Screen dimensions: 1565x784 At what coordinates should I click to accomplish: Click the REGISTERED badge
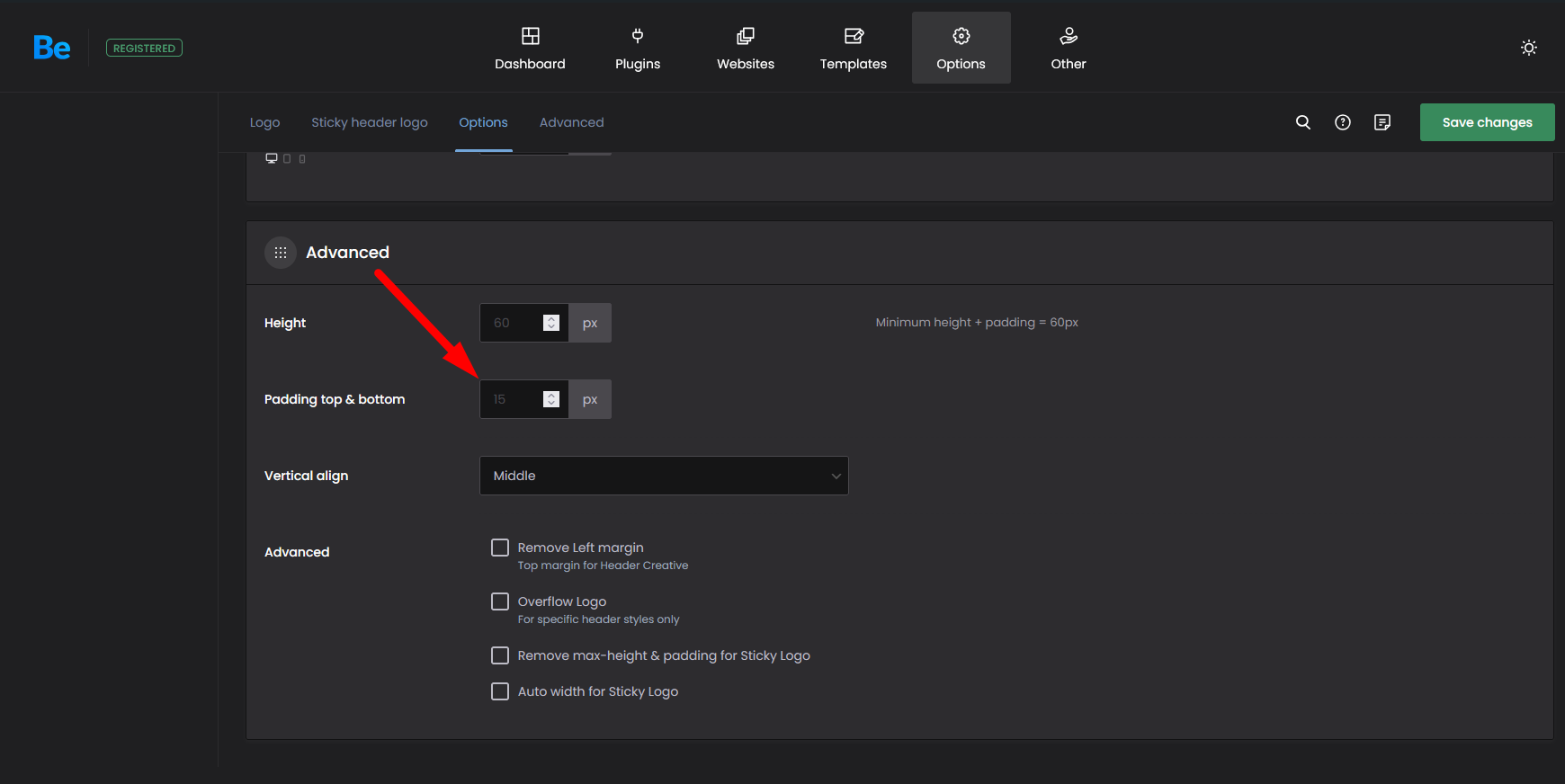144,48
